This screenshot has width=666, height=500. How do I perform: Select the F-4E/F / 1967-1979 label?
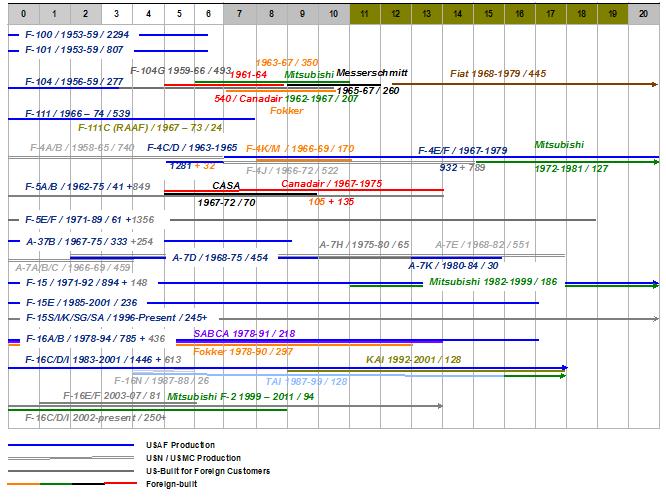pyautogui.click(x=463, y=150)
